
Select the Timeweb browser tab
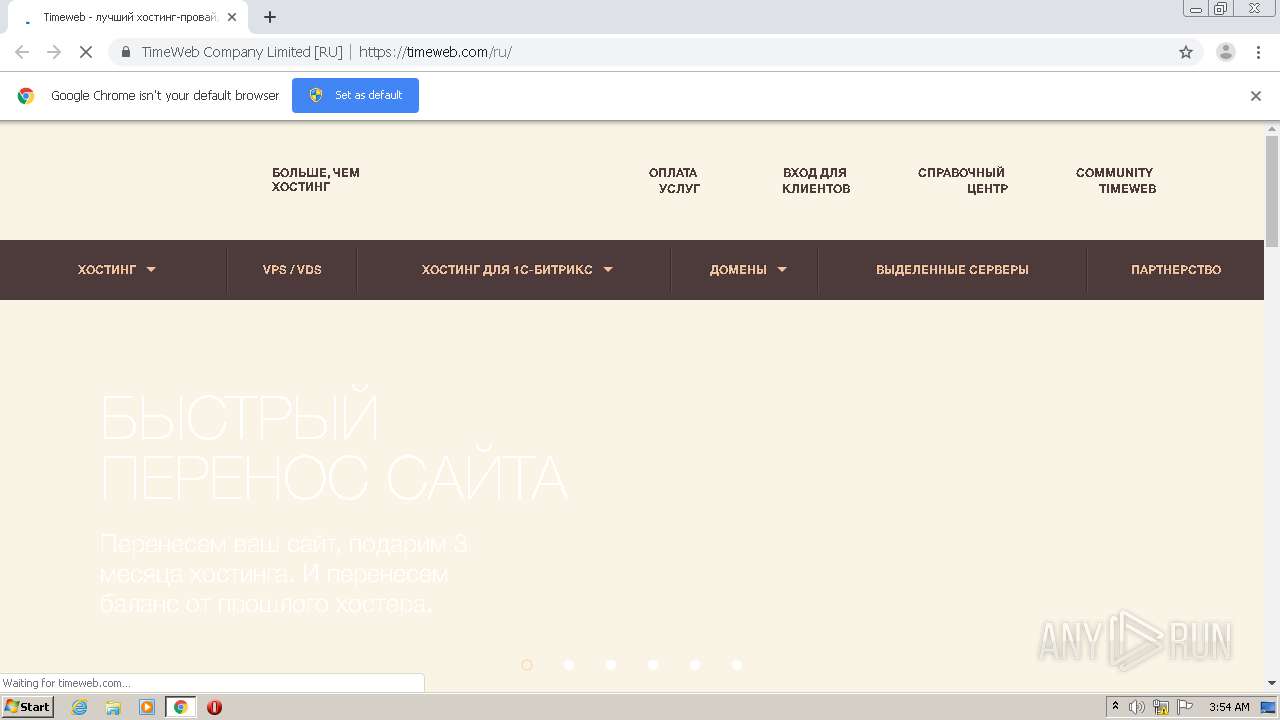point(128,18)
